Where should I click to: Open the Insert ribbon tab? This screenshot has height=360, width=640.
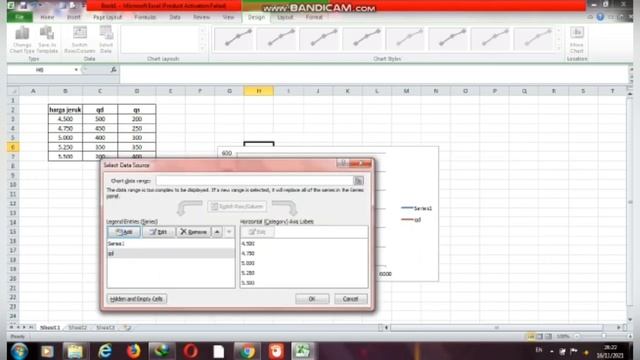pyautogui.click(x=74, y=17)
